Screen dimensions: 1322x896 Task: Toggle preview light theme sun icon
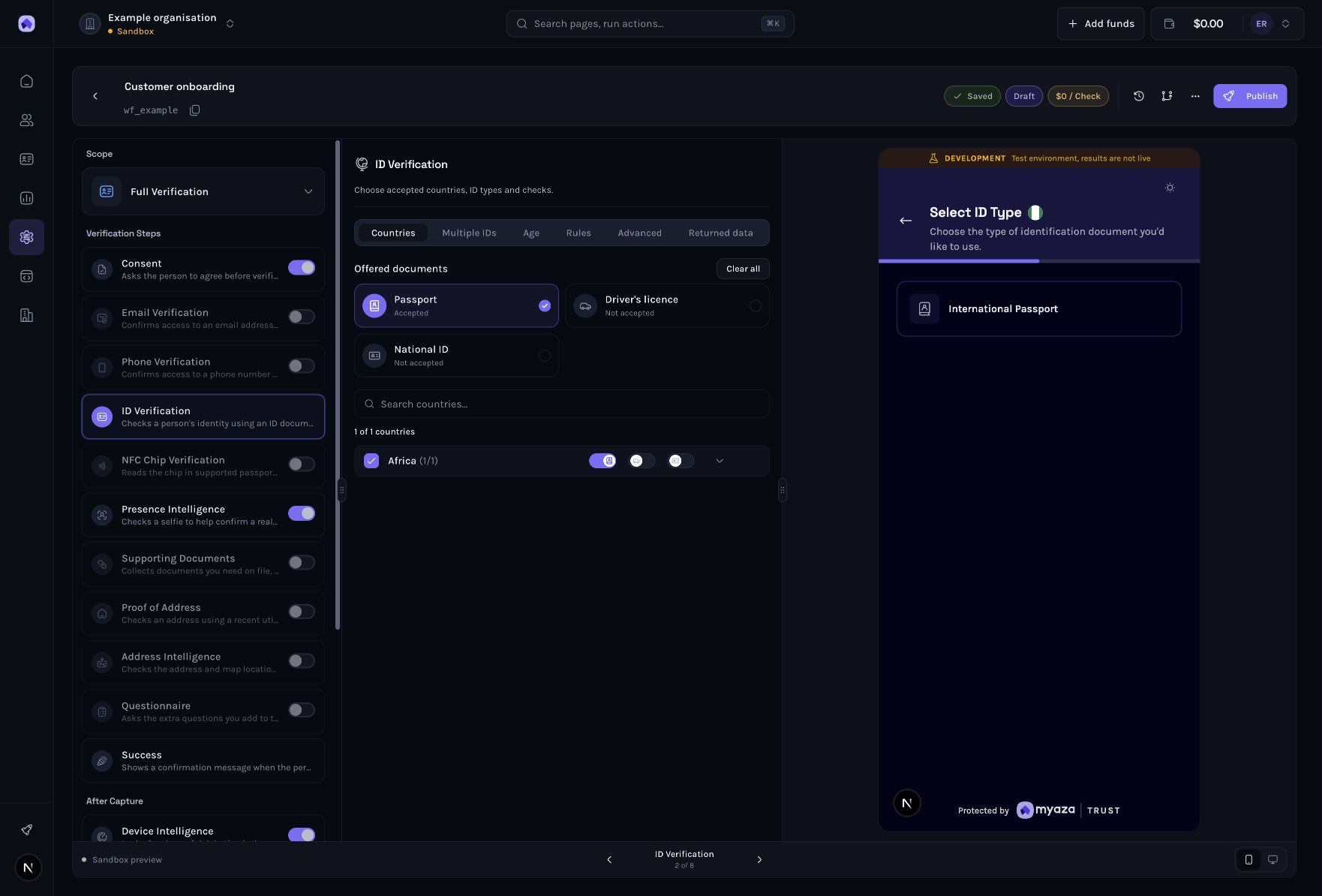[1170, 188]
